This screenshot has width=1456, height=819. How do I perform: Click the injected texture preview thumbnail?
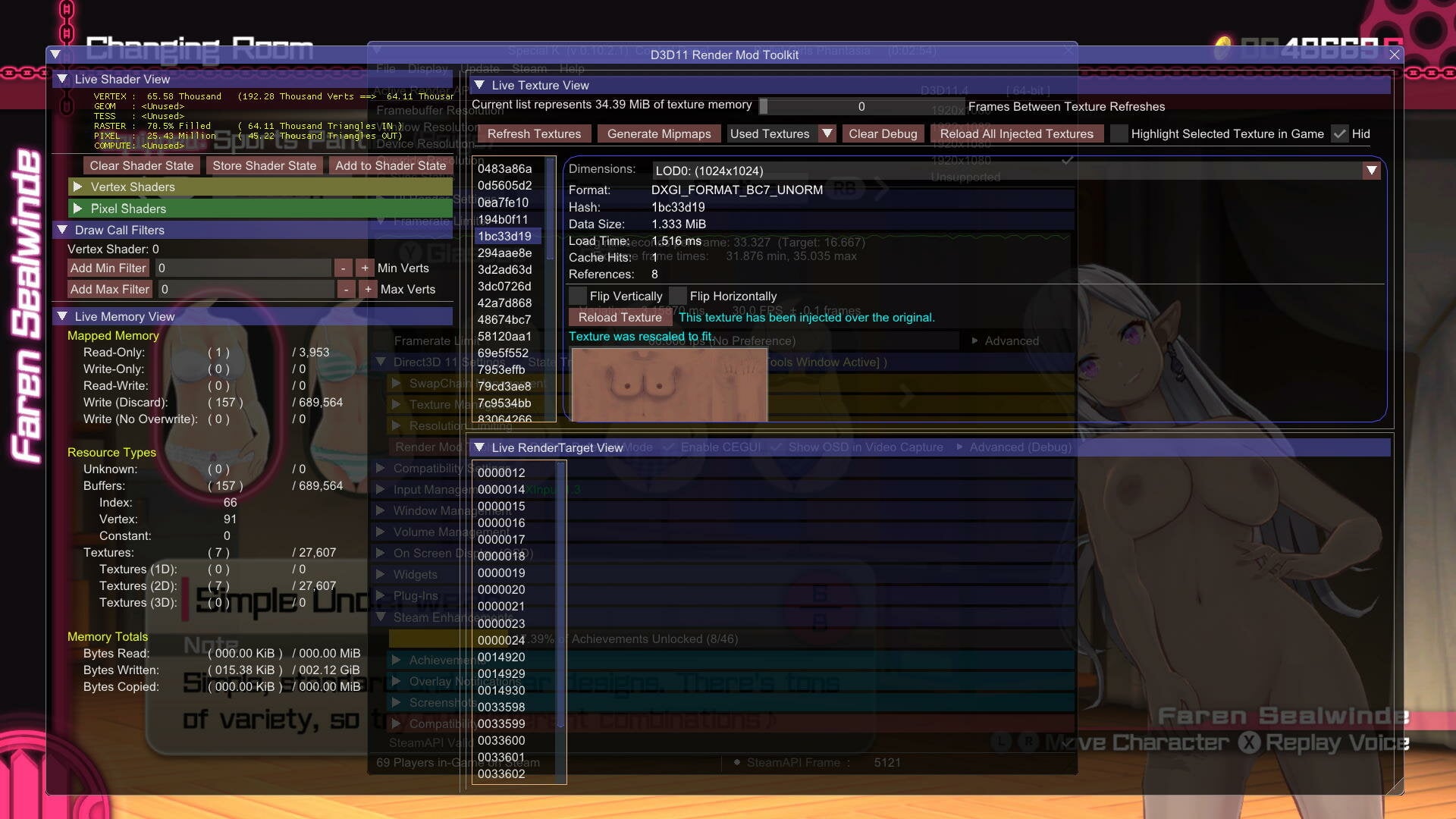[669, 384]
